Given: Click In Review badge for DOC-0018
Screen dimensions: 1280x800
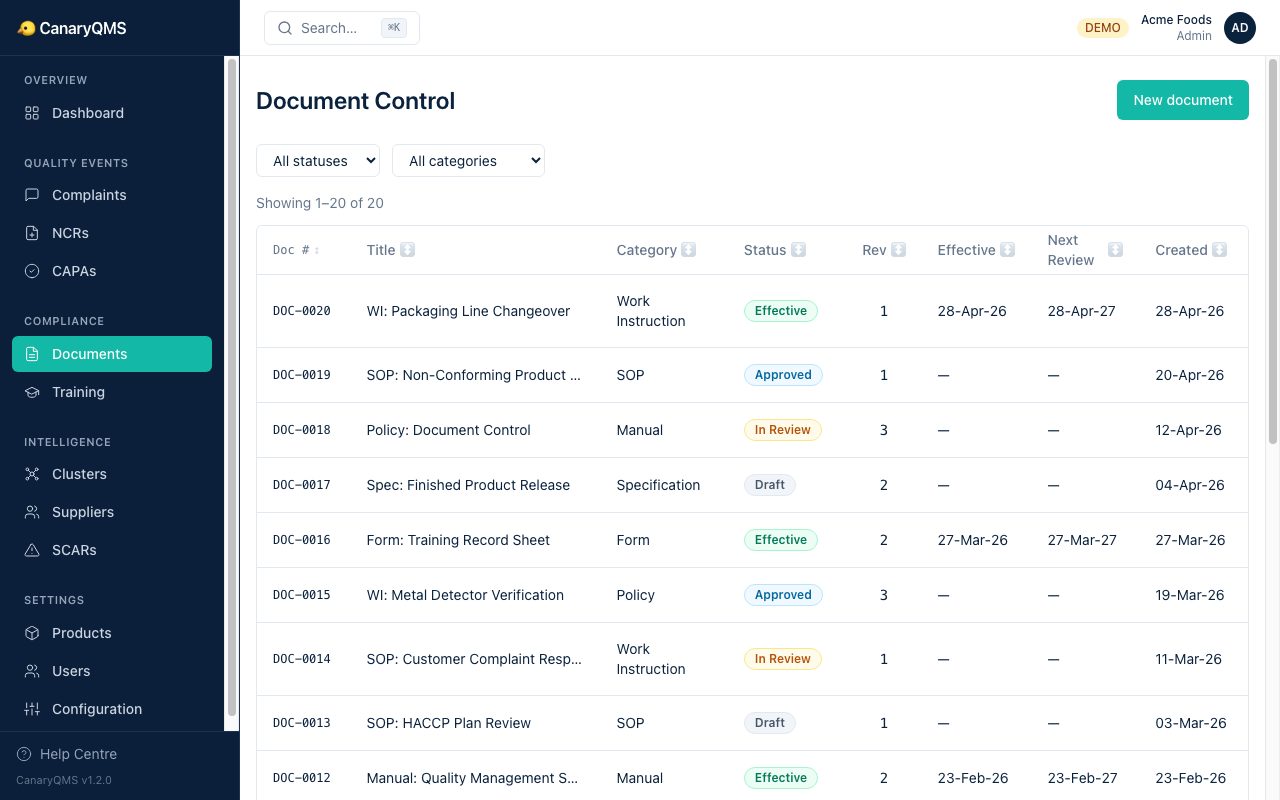Looking at the screenshot, I should [x=782, y=430].
